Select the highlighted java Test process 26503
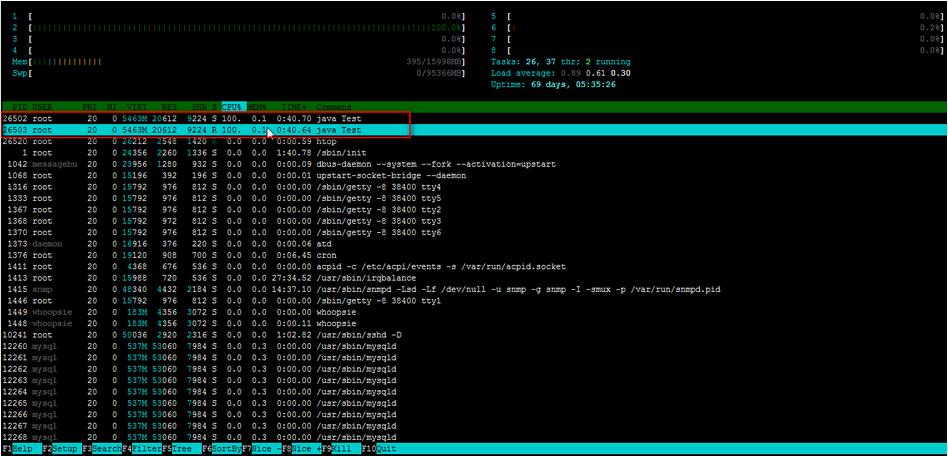The height and width of the screenshot is (456, 948). (200, 130)
